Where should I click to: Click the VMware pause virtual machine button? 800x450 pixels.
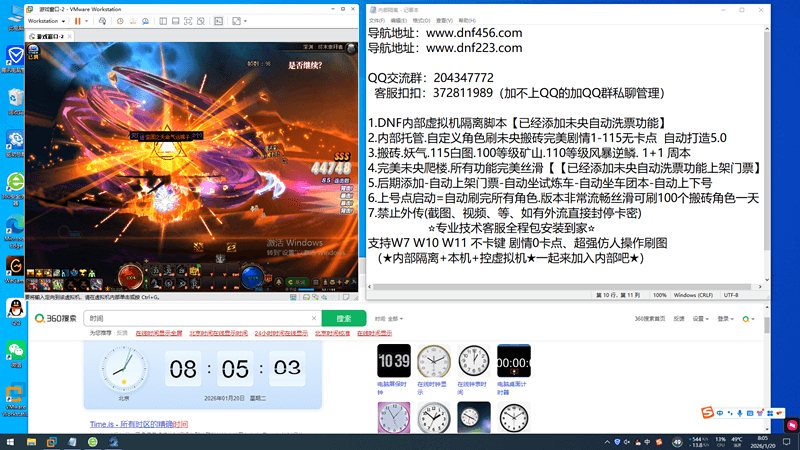(76, 20)
